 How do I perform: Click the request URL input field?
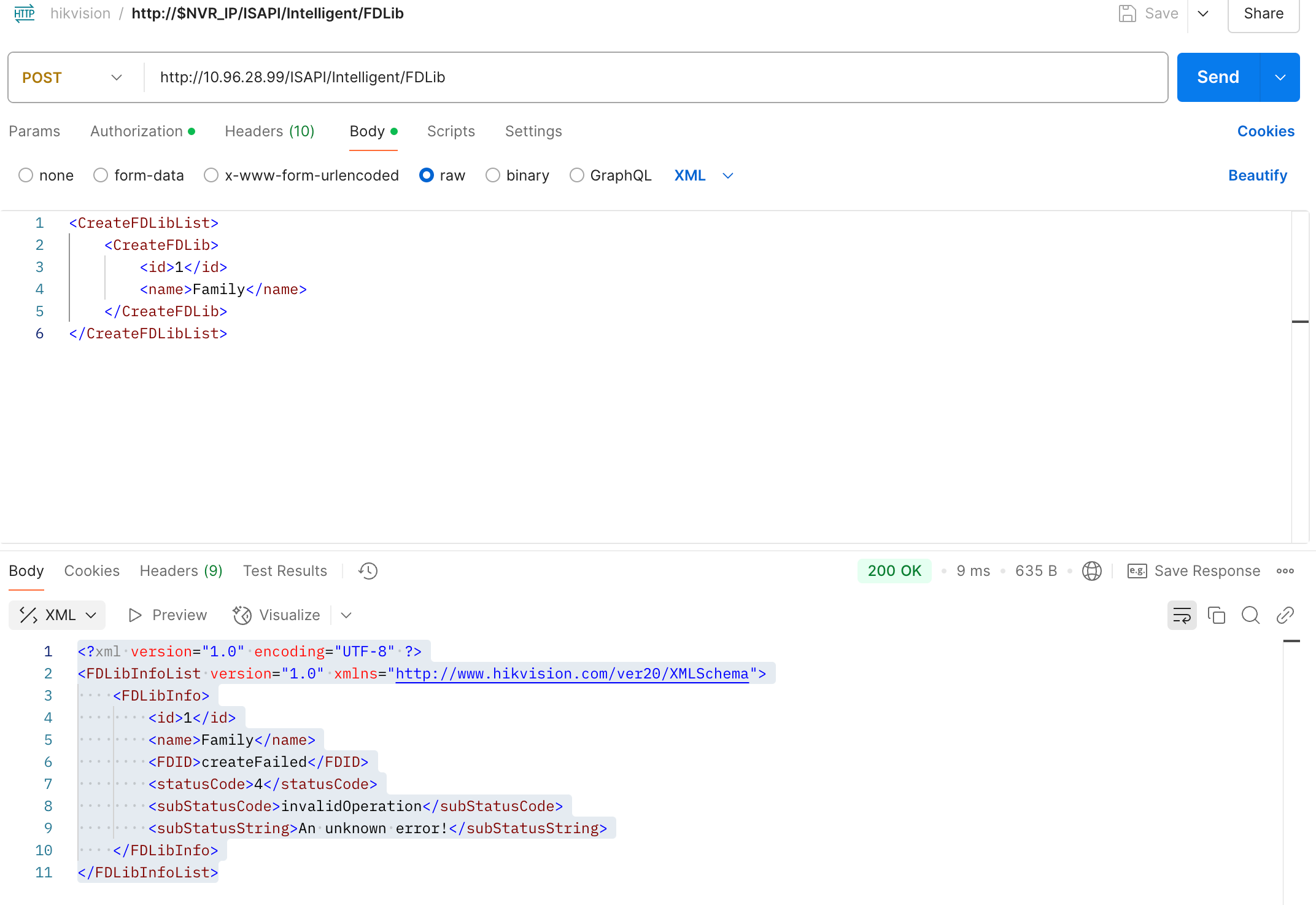552,77
